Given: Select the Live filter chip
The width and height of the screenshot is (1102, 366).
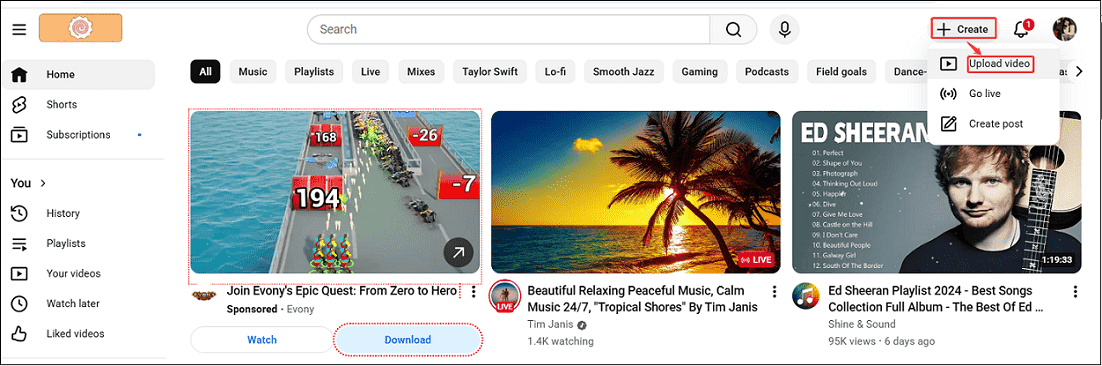Looking at the screenshot, I should point(370,72).
